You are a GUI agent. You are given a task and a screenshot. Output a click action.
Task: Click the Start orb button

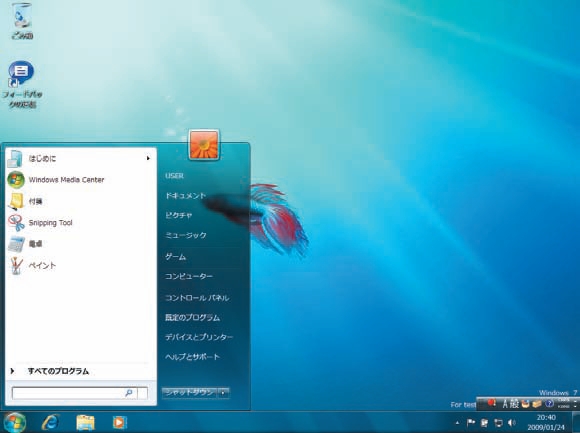click(x=15, y=423)
